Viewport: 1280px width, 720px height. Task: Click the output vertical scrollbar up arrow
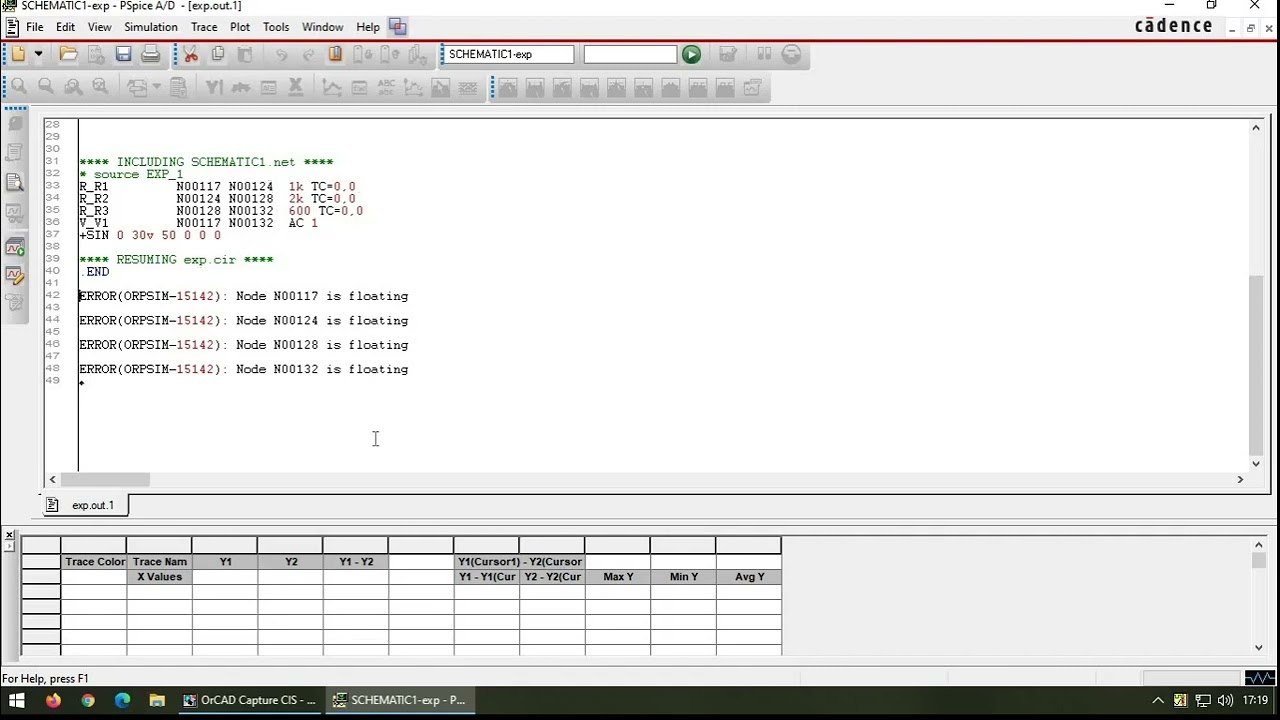pyautogui.click(x=1257, y=128)
